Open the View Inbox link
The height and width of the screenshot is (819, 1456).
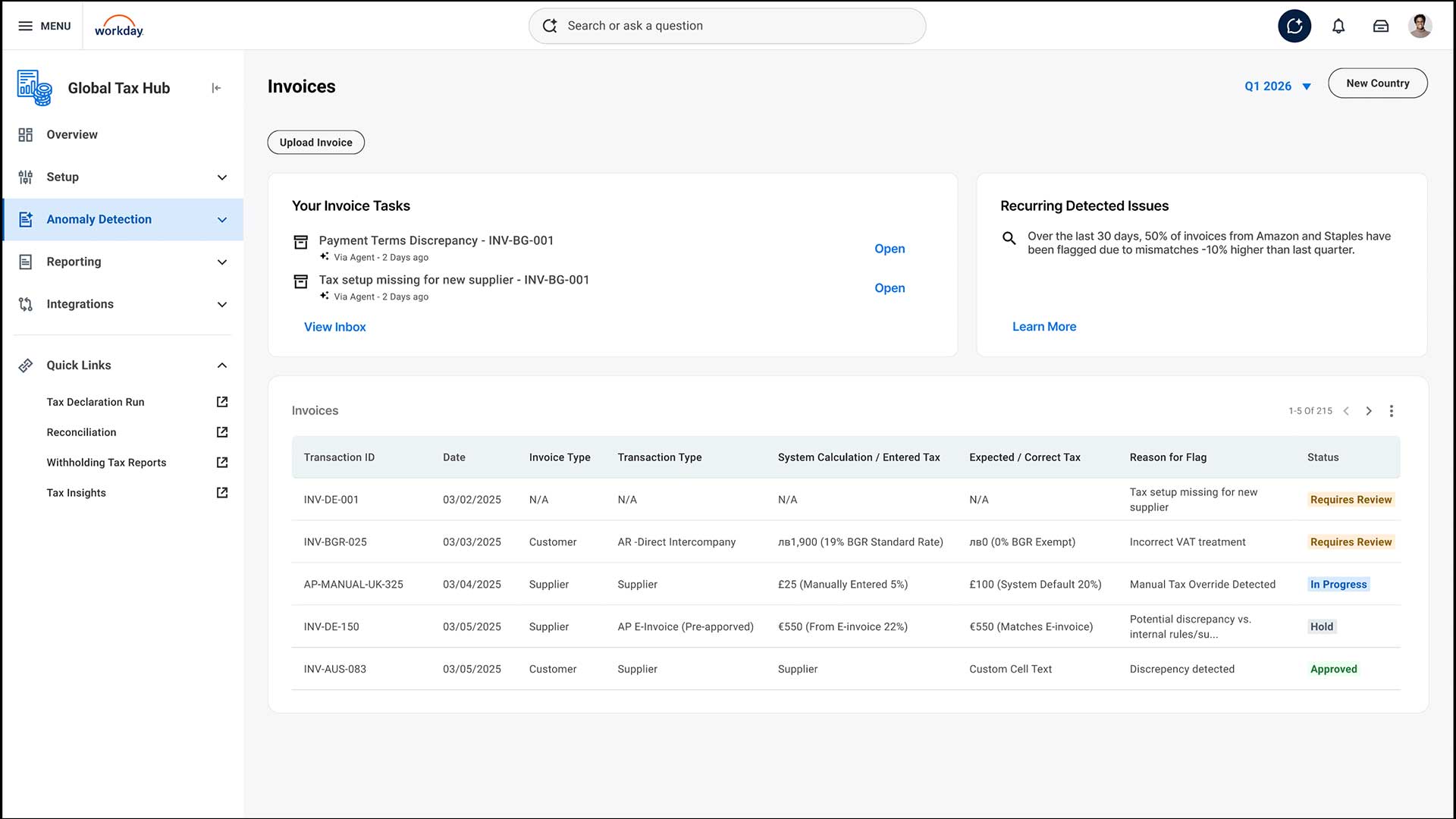334,327
